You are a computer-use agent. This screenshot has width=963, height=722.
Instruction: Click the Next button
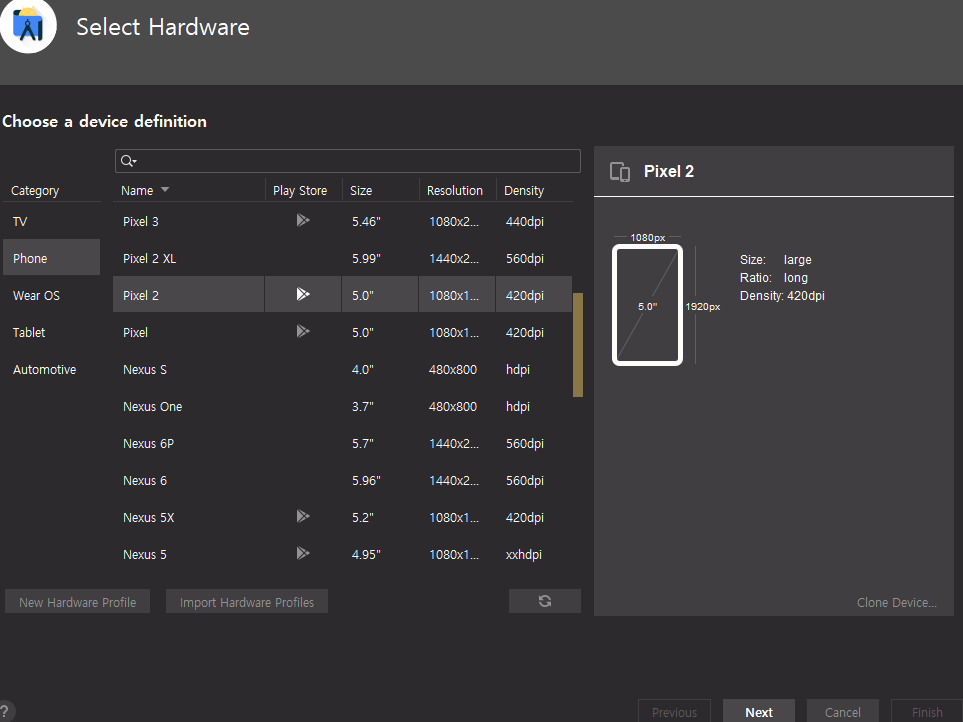[x=758, y=712]
